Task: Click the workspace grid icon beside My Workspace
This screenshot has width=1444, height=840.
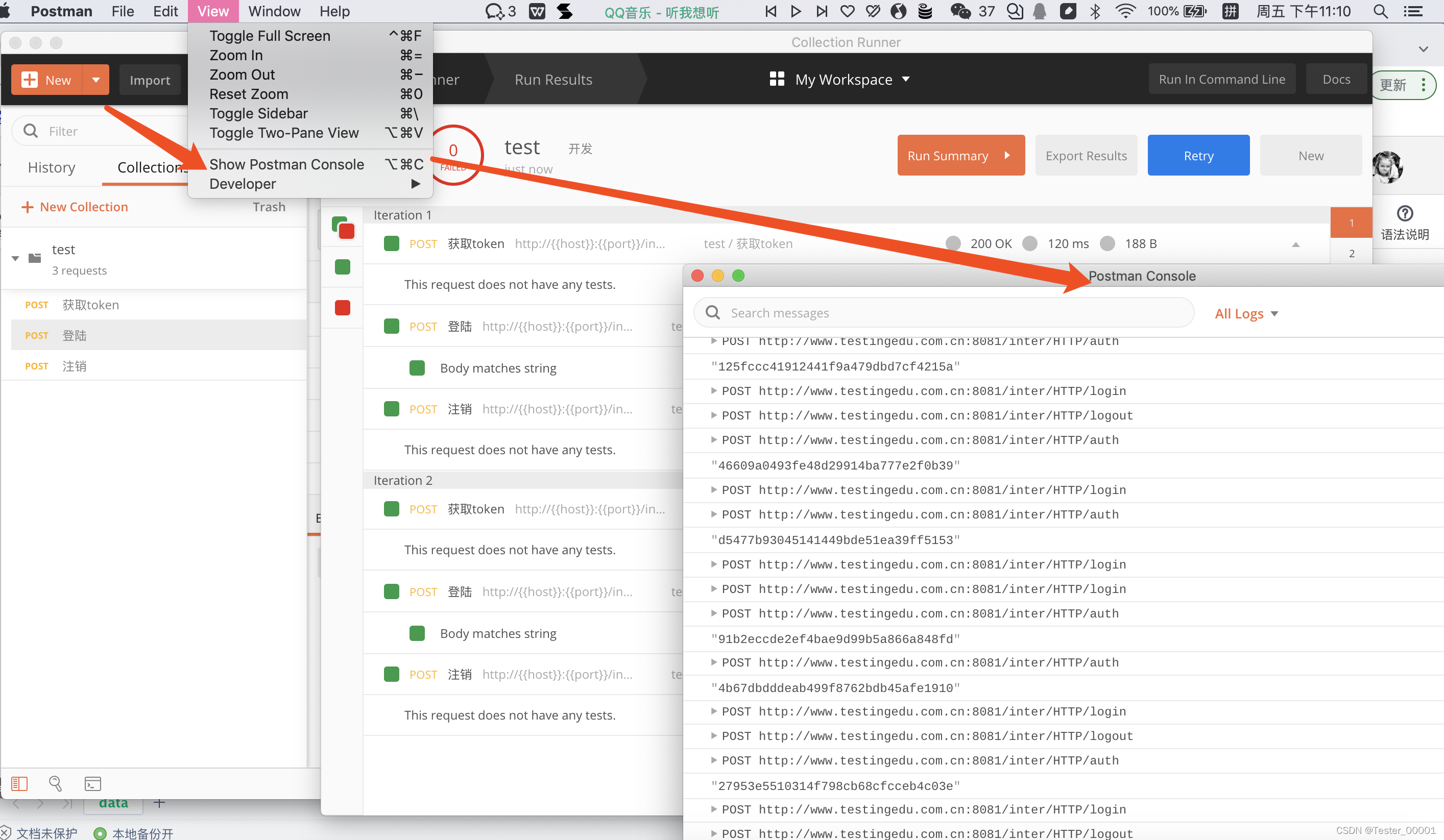Action: click(777, 79)
